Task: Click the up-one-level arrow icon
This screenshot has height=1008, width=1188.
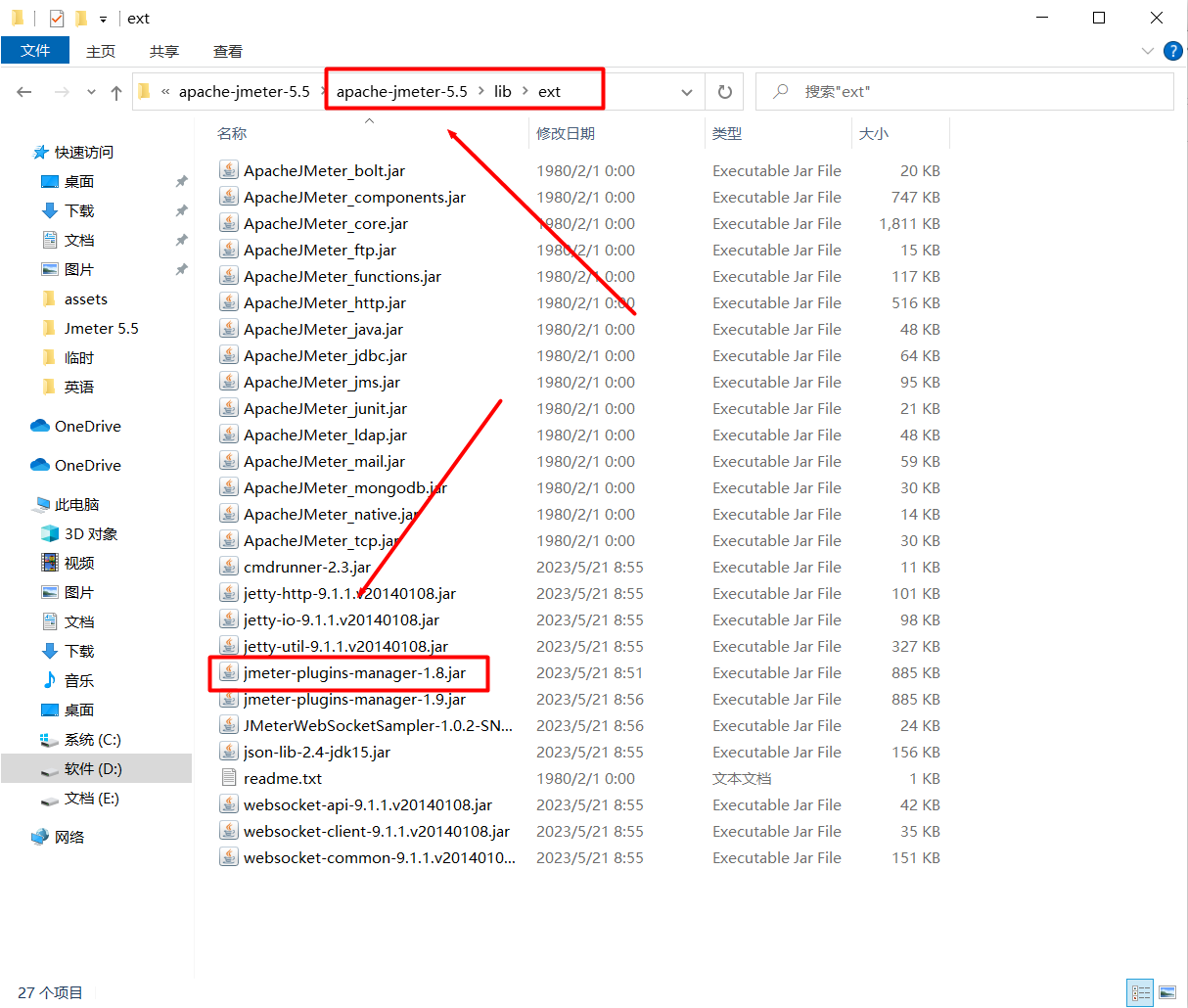Action: 115,90
